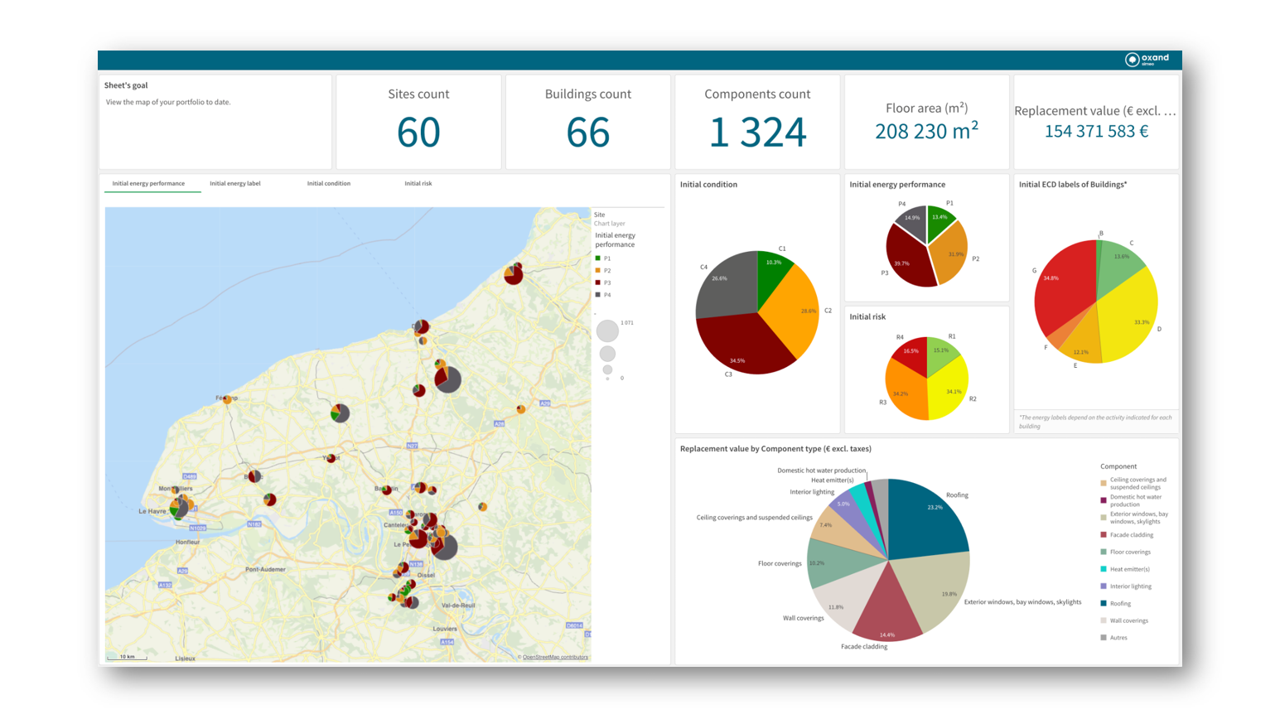Select the Initial risk tab
Viewport: 1280px width, 719px height.
[418, 184]
